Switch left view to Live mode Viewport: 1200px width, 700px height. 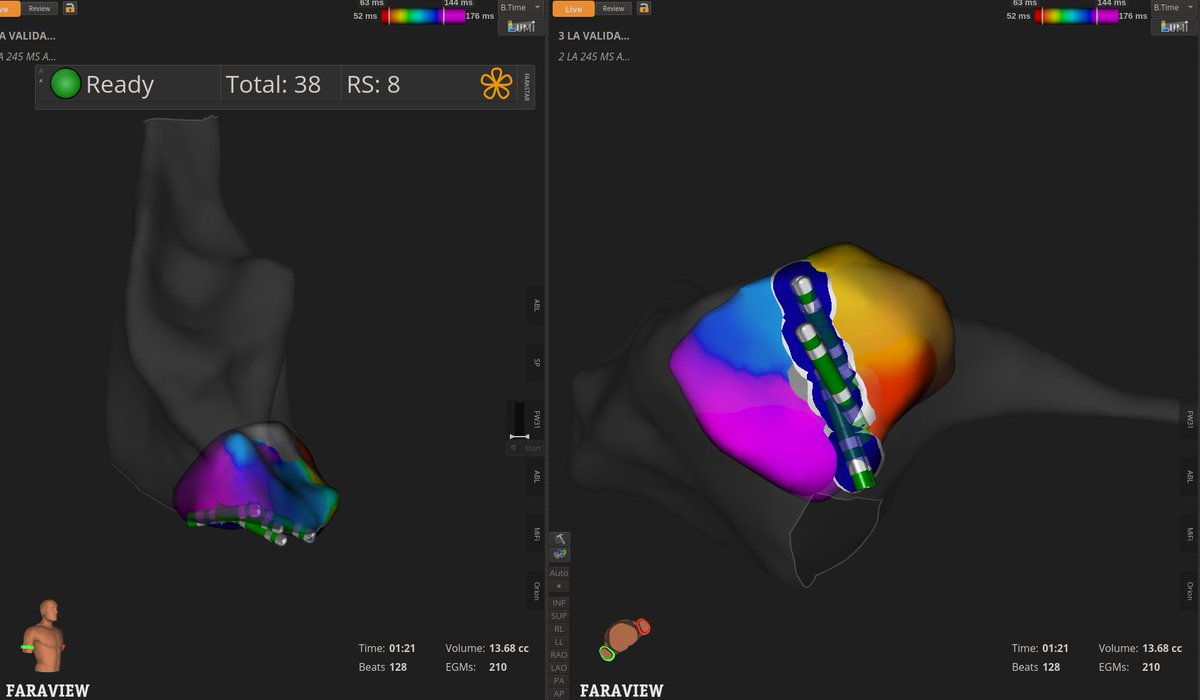9,8
